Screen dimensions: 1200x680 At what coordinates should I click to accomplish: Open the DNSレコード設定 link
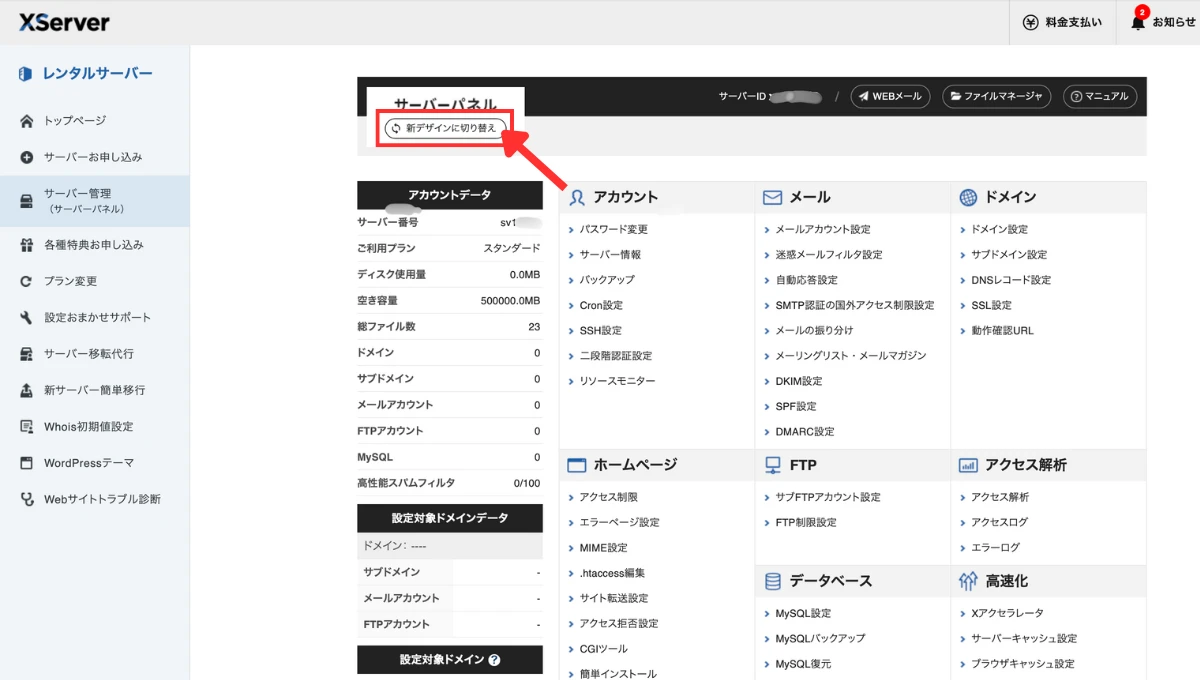pyautogui.click(x=1011, y=280)
